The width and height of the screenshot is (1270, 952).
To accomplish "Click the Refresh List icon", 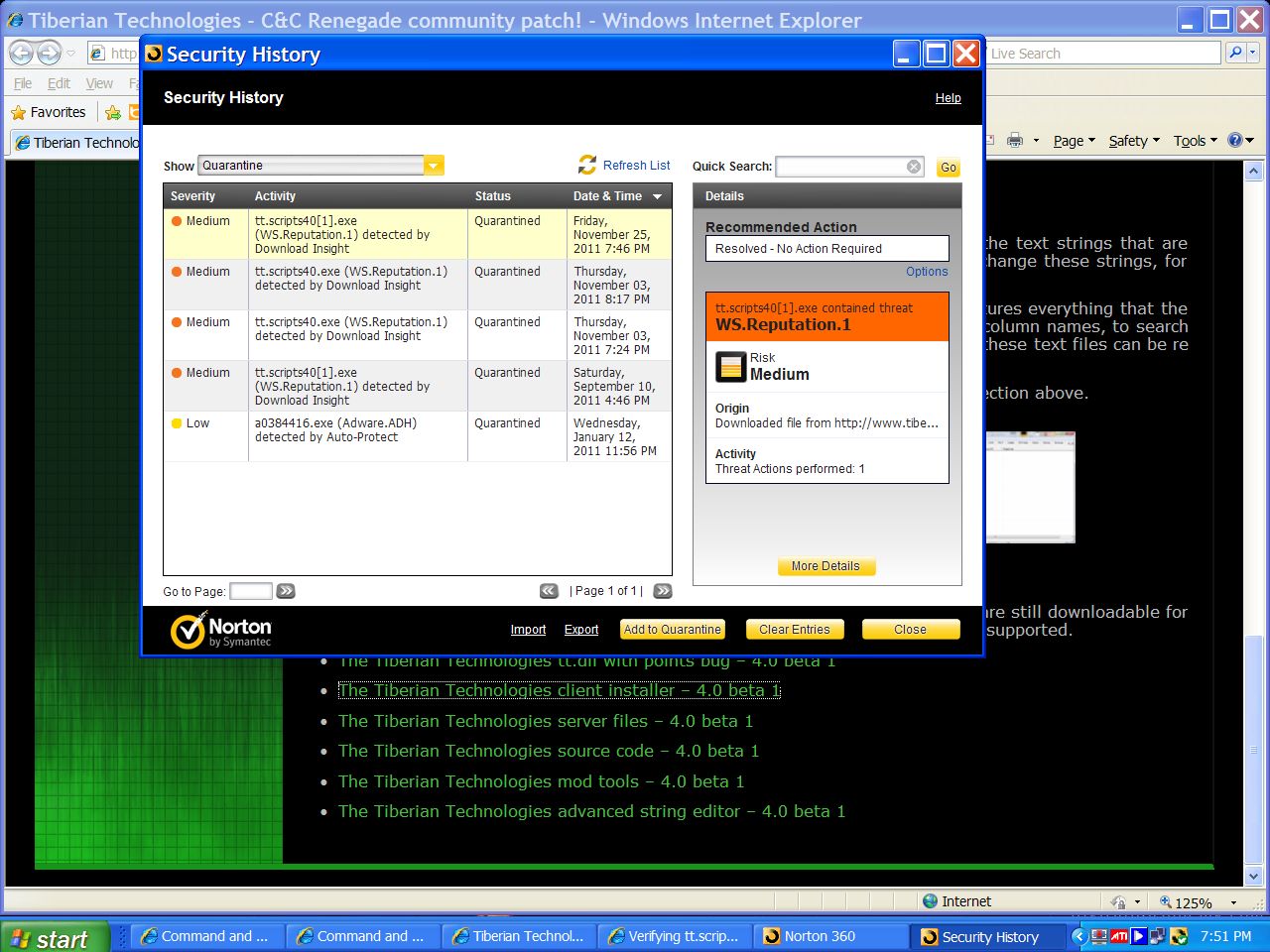I will pyautogui.click(x=587, y=165).
